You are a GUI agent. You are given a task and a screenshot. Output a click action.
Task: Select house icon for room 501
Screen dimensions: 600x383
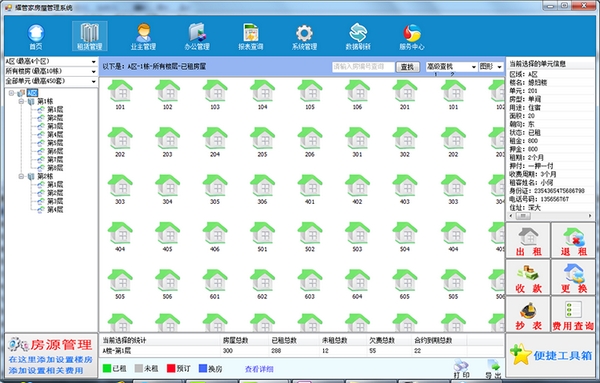point(262,233)
